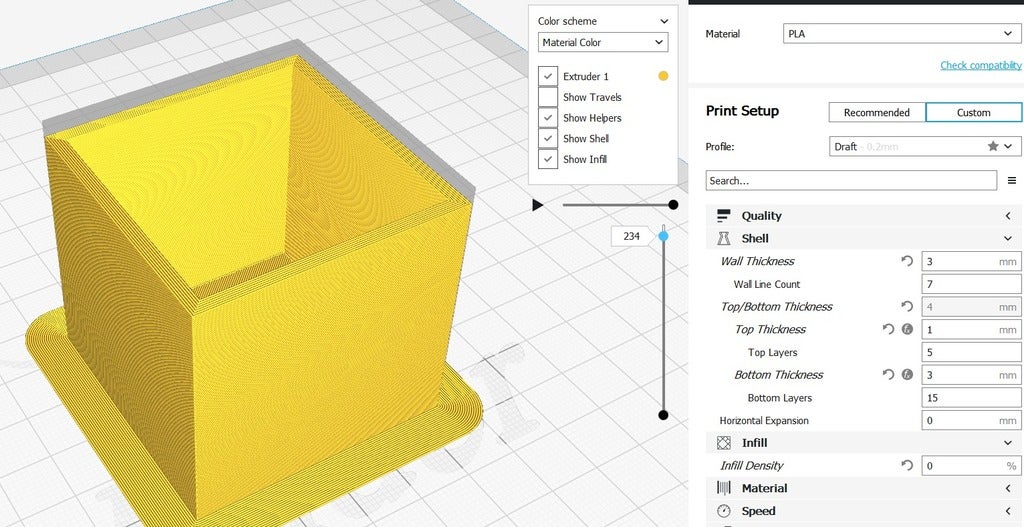Click the layer slider top handle
Image resolution: width=1024 pixels, height=527 pixels.
(x=664, y=236)
